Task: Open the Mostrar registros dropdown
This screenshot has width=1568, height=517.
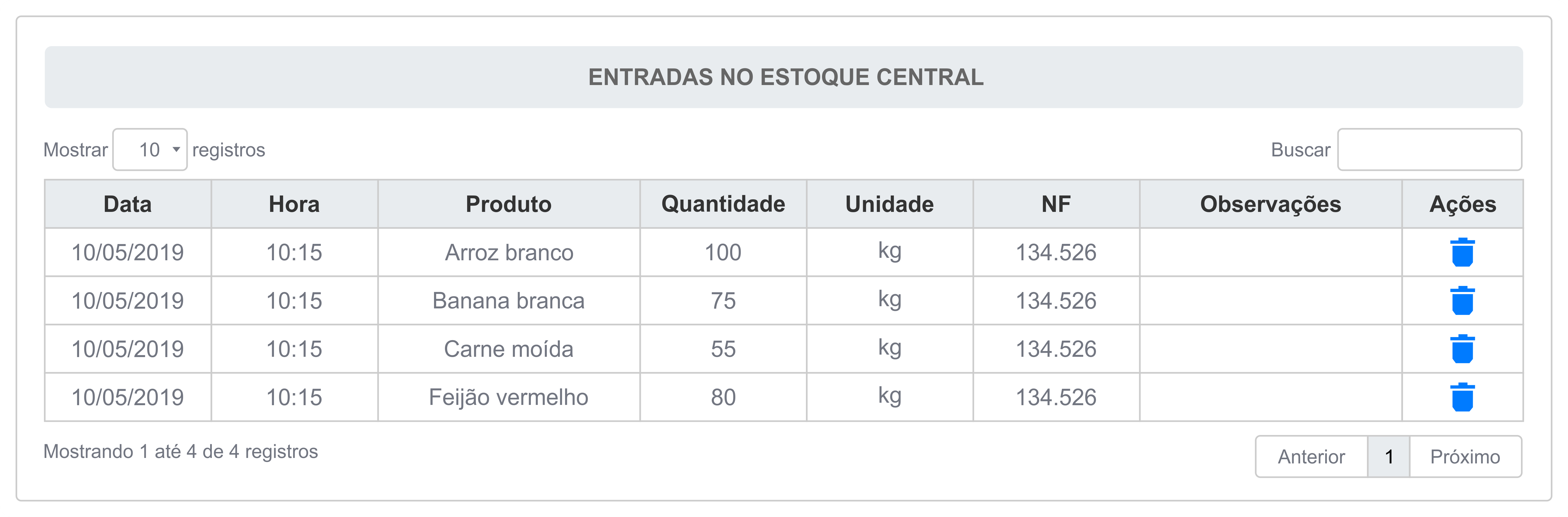Action: 150,150
